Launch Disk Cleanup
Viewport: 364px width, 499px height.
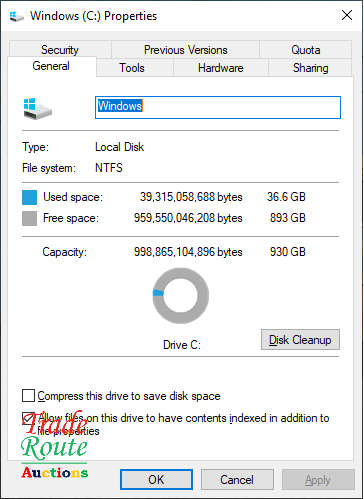(x=300, y=340)
